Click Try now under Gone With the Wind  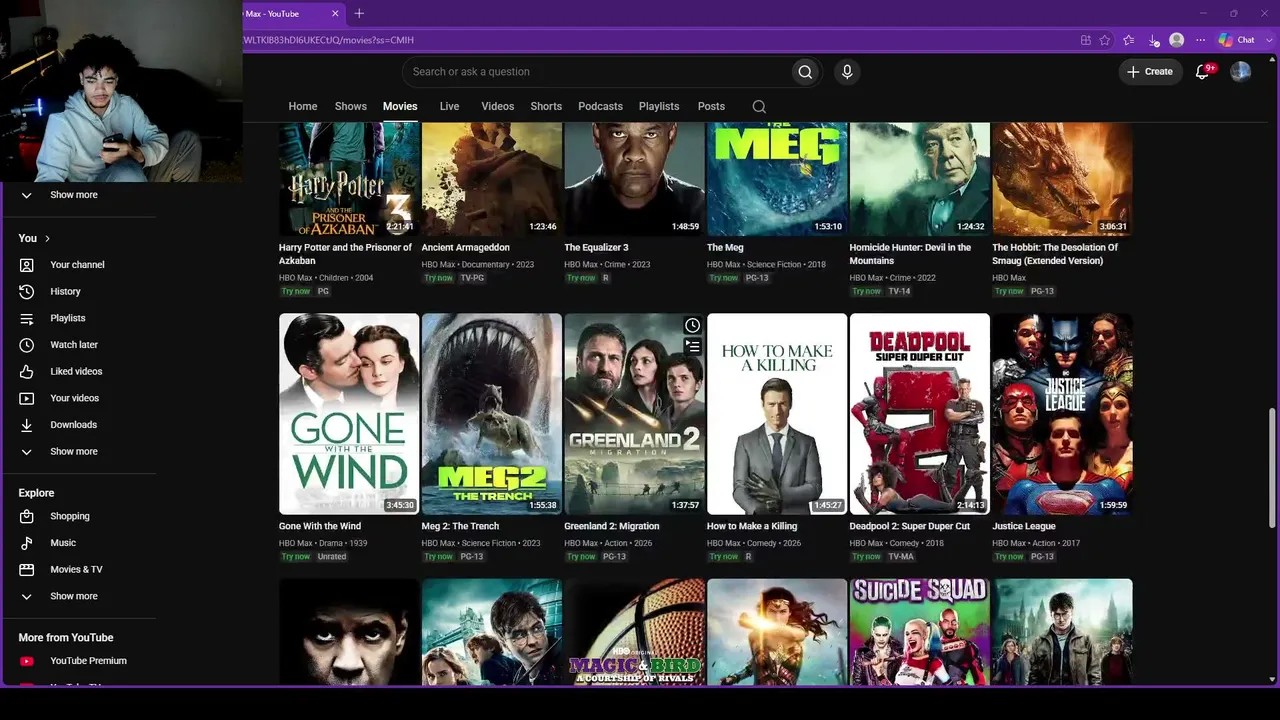point(296,557)
